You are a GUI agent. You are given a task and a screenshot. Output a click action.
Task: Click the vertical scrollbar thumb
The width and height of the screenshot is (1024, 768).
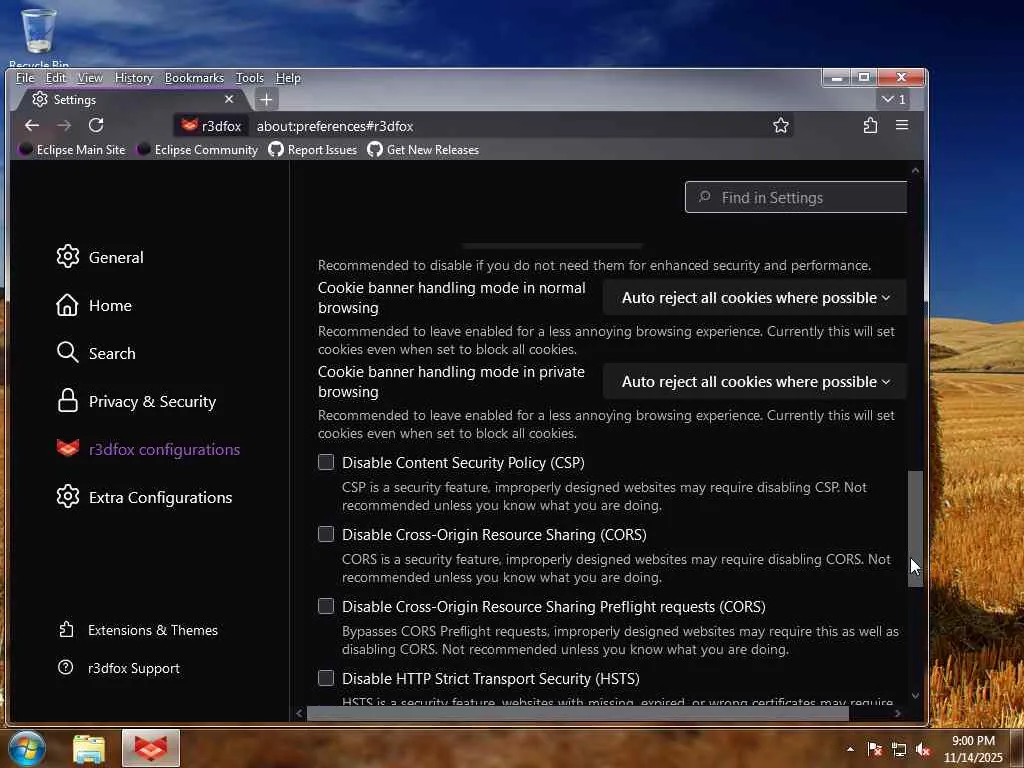point(915,529)
